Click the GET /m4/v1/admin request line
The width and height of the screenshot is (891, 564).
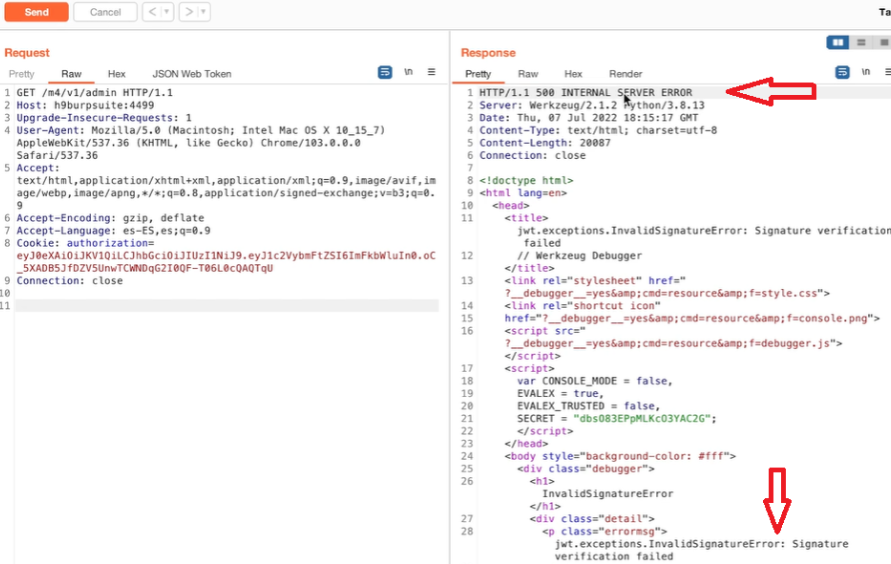(x=94, y=93)
